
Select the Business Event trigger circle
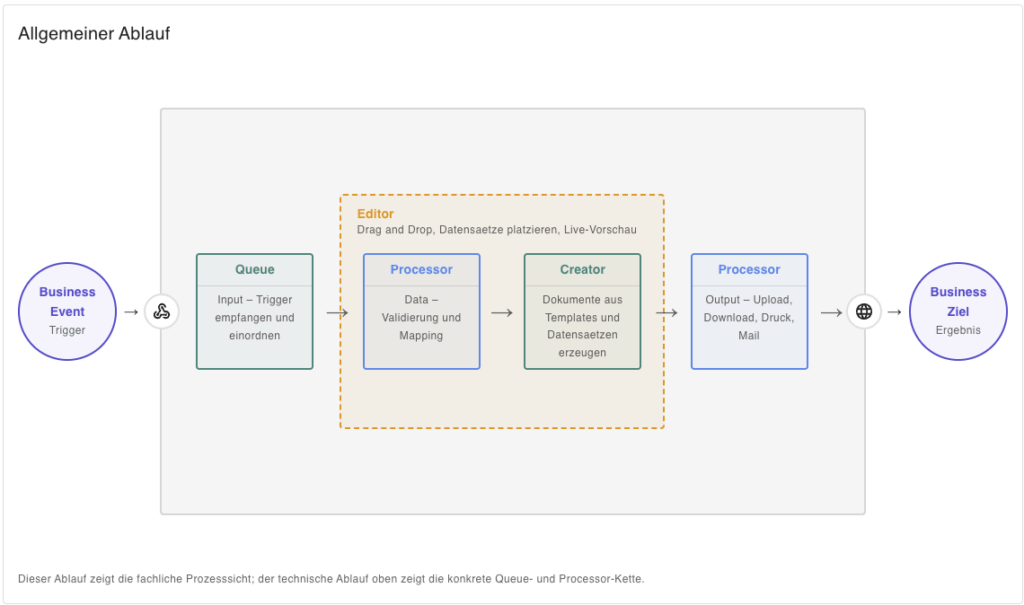[x=67, y=312]
